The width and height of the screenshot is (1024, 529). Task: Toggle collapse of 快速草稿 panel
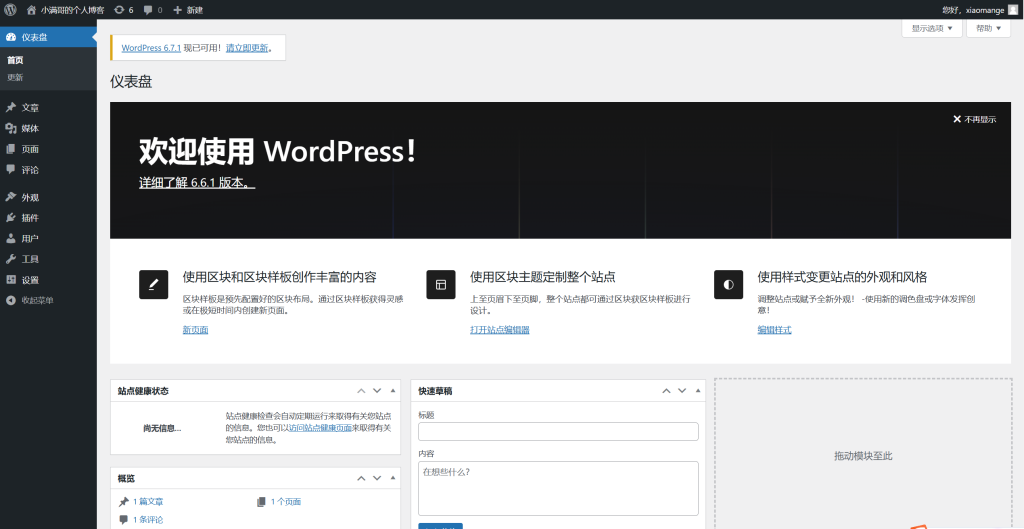tap(697, 391)
